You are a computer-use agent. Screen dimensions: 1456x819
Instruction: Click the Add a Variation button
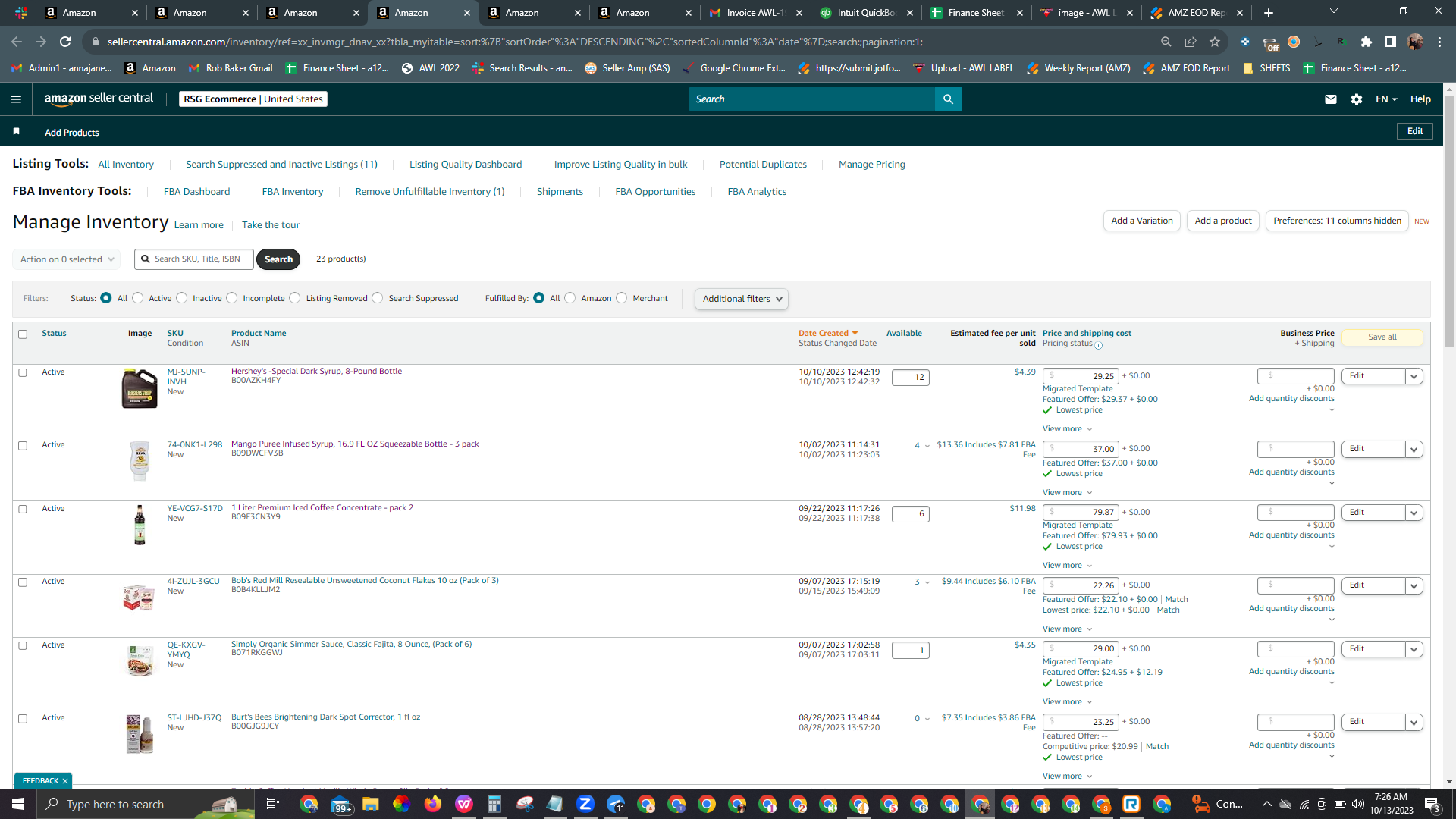click(1142, 221)
